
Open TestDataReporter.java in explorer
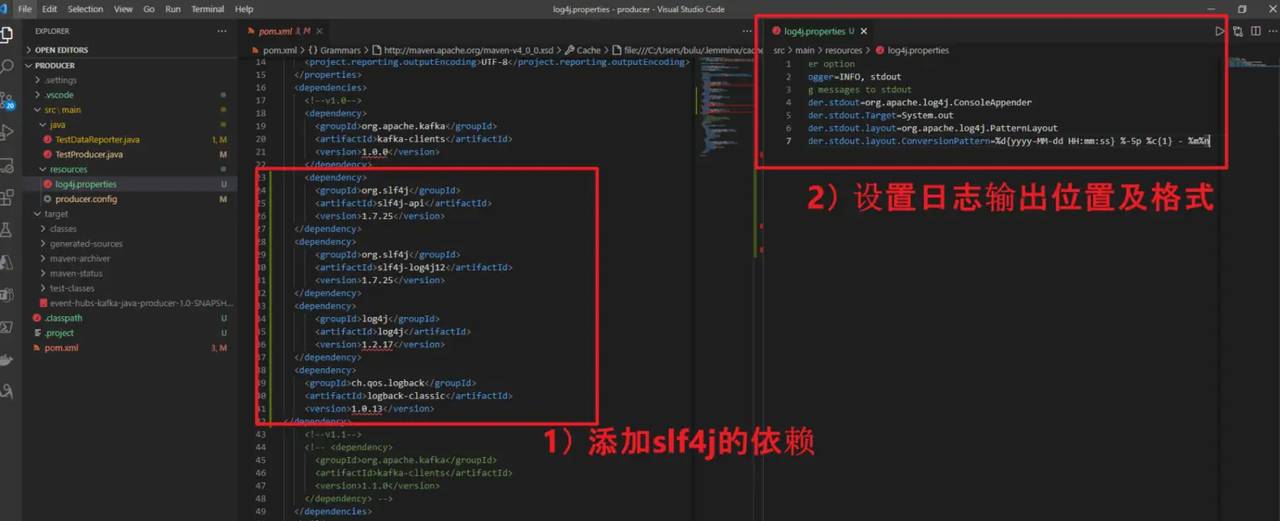tap(128, 140)
